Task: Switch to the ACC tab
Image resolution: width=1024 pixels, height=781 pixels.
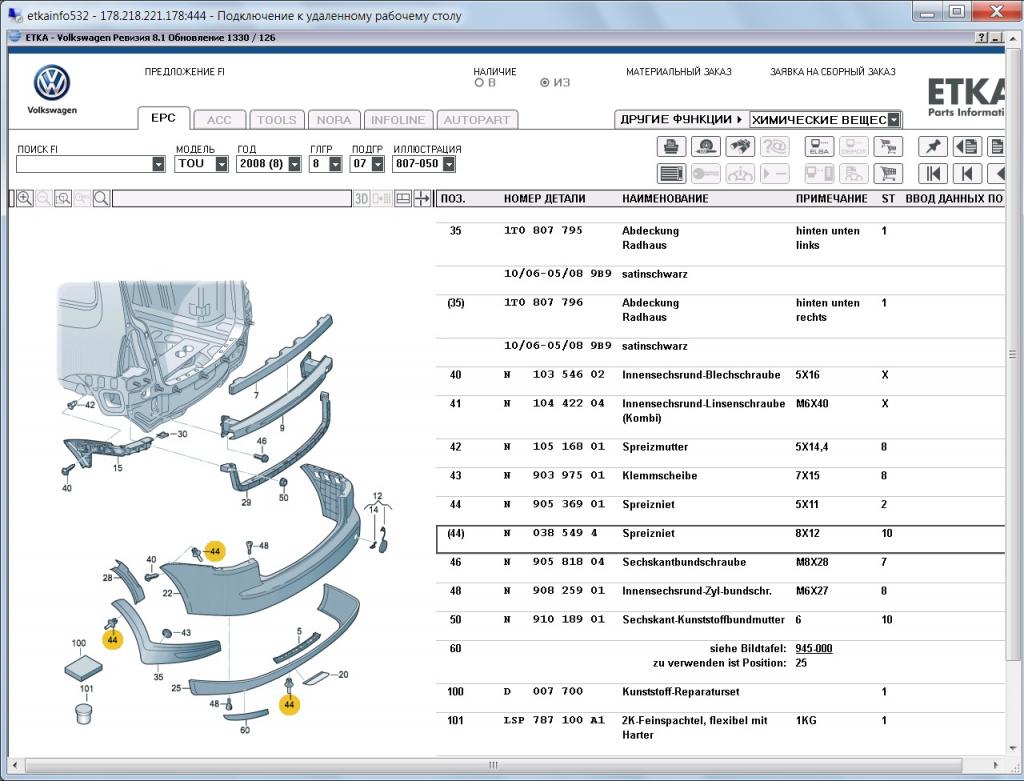Action: click(x=219, y=120)
